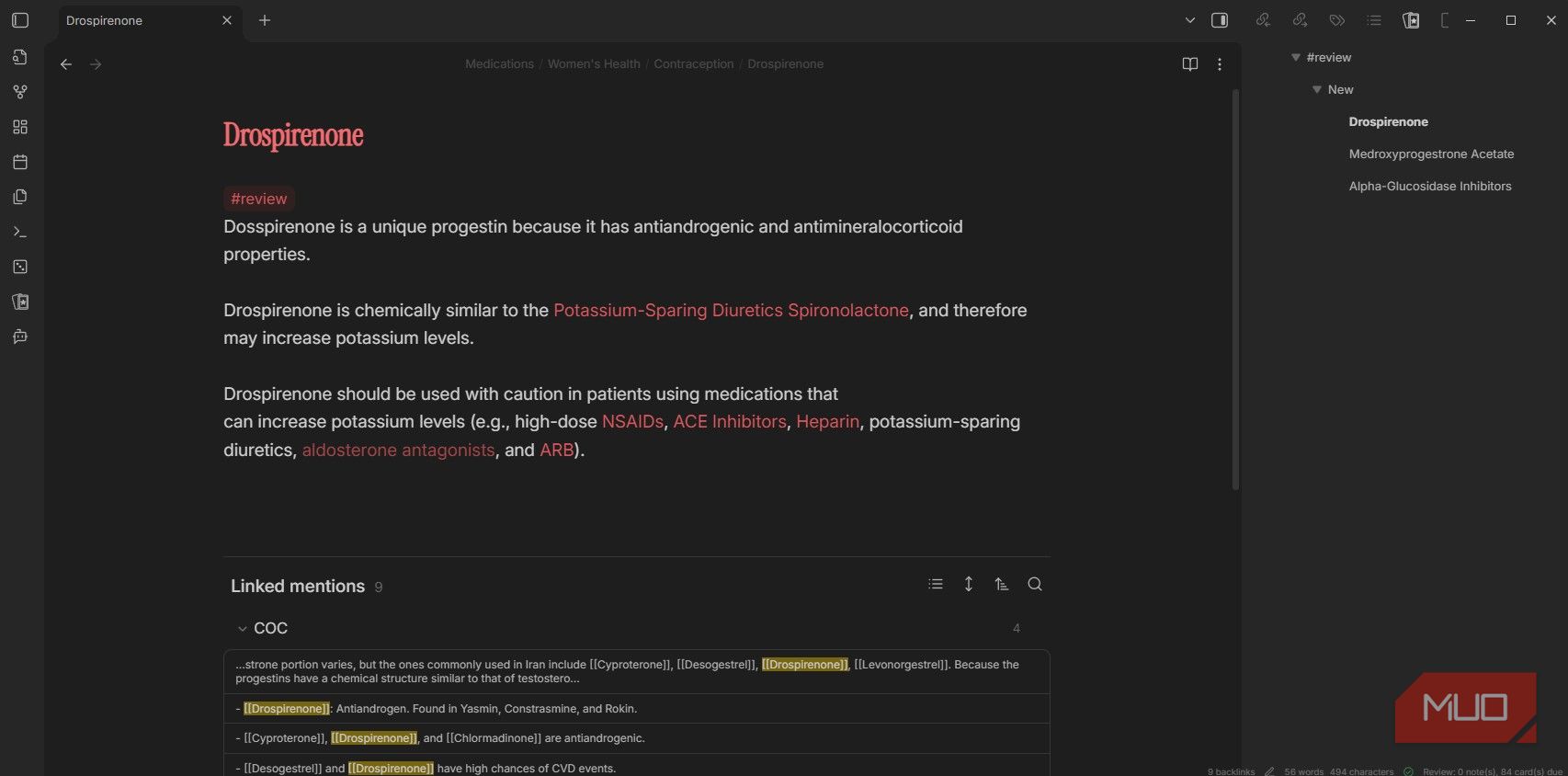
Task: Close the Drospirenone tab
Action: tap(227, 20)
